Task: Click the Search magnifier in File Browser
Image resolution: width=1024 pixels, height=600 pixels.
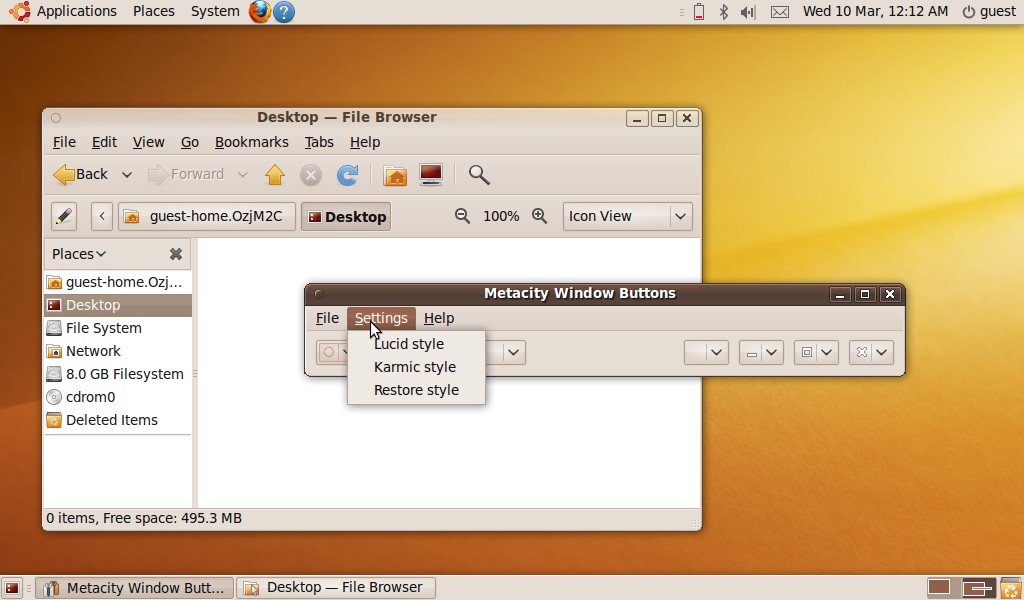Action: [479, 175]
